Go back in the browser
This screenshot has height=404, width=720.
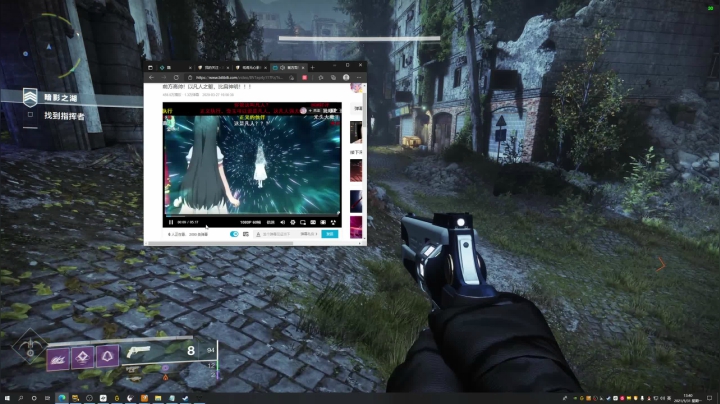coord(151,78)
